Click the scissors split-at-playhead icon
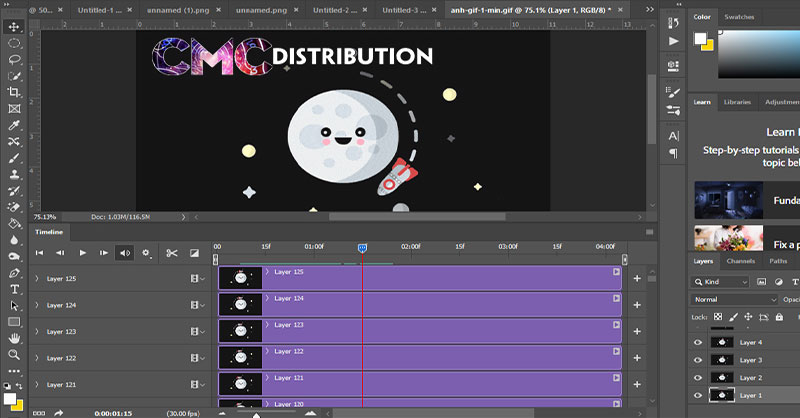The height and width of the screenshot is (418, 800). (171, 253)
